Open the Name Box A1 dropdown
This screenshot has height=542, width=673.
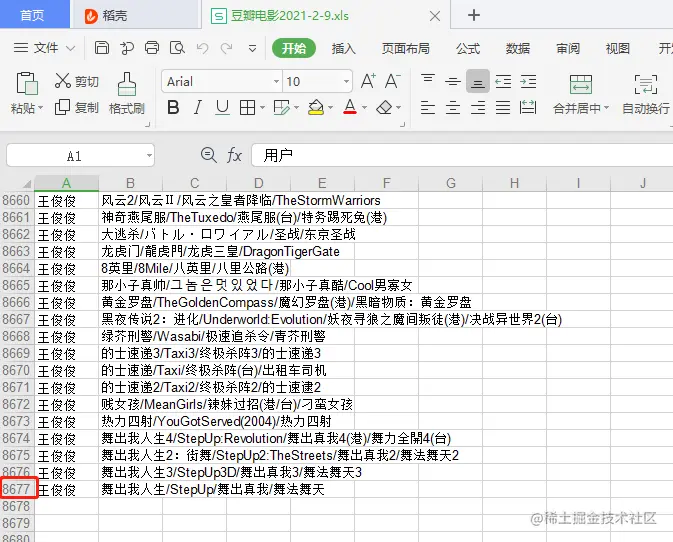click(x=149, y=155)
